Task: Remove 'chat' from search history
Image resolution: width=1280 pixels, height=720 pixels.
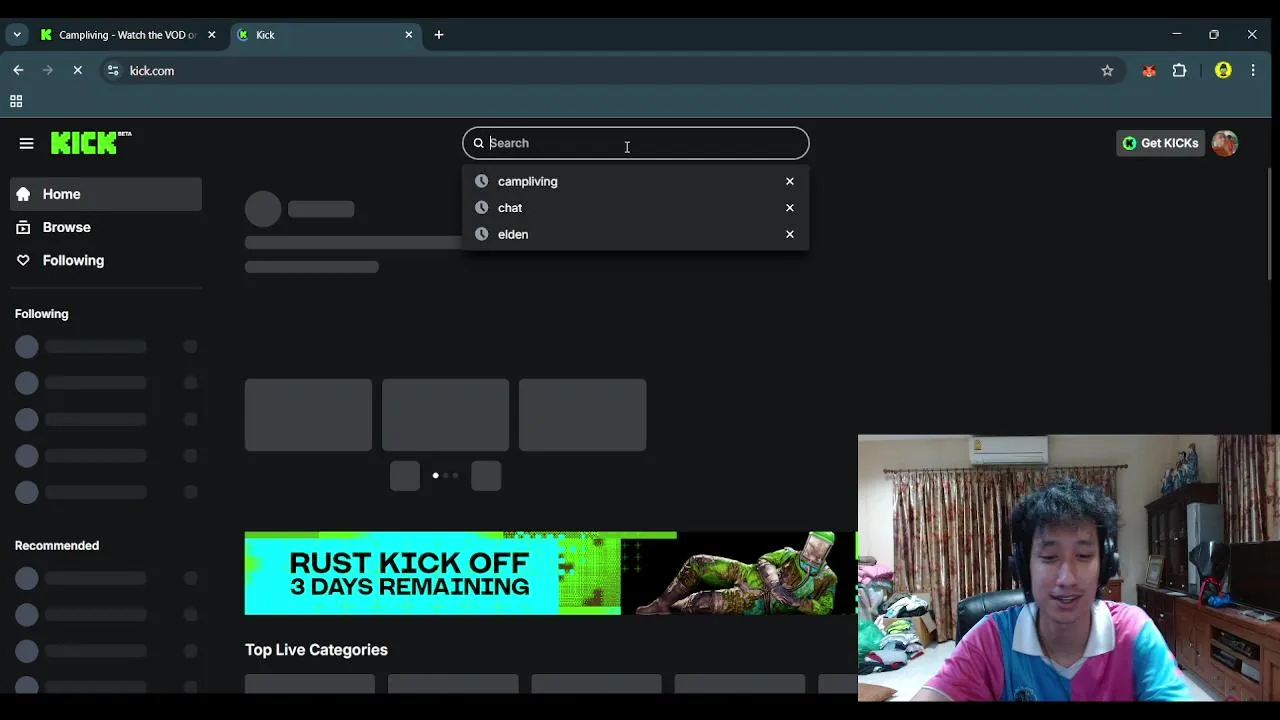Action: click(x=790, y=208)
